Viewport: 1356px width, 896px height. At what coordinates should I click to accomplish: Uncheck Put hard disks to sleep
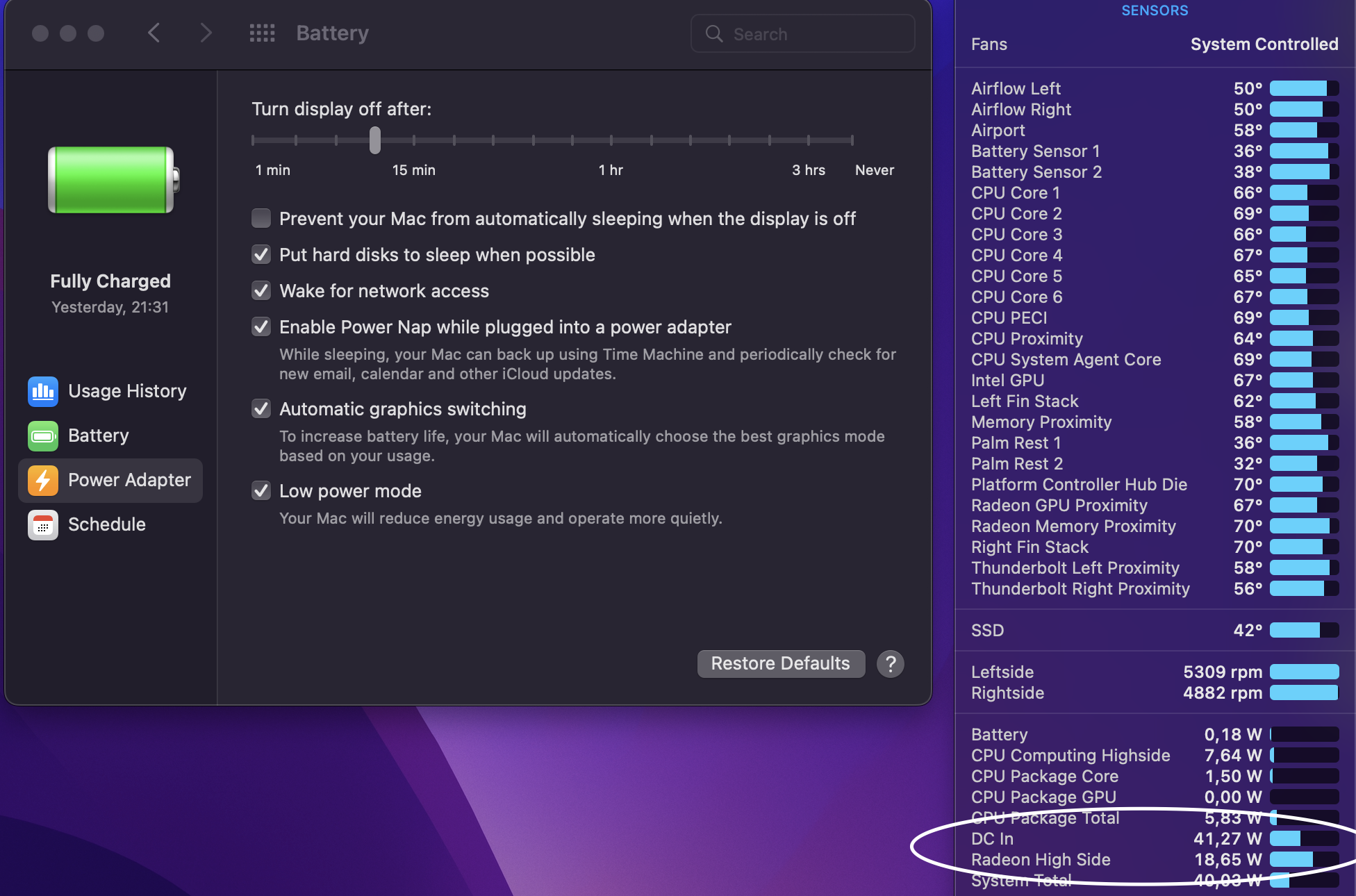click(261, 255)
